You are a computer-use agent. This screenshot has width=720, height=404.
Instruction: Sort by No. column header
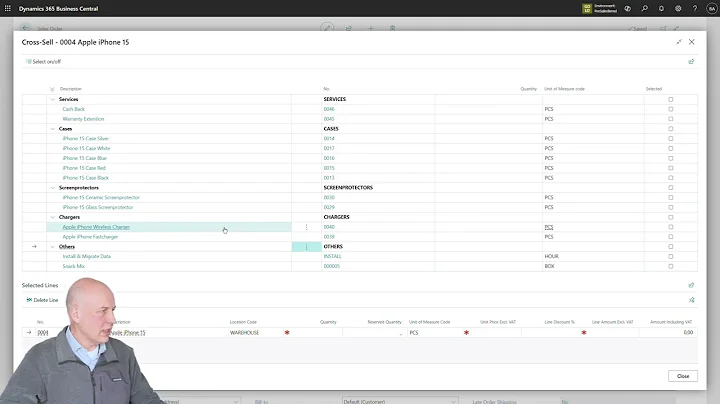pyautogui.click(x=326, y=89)
